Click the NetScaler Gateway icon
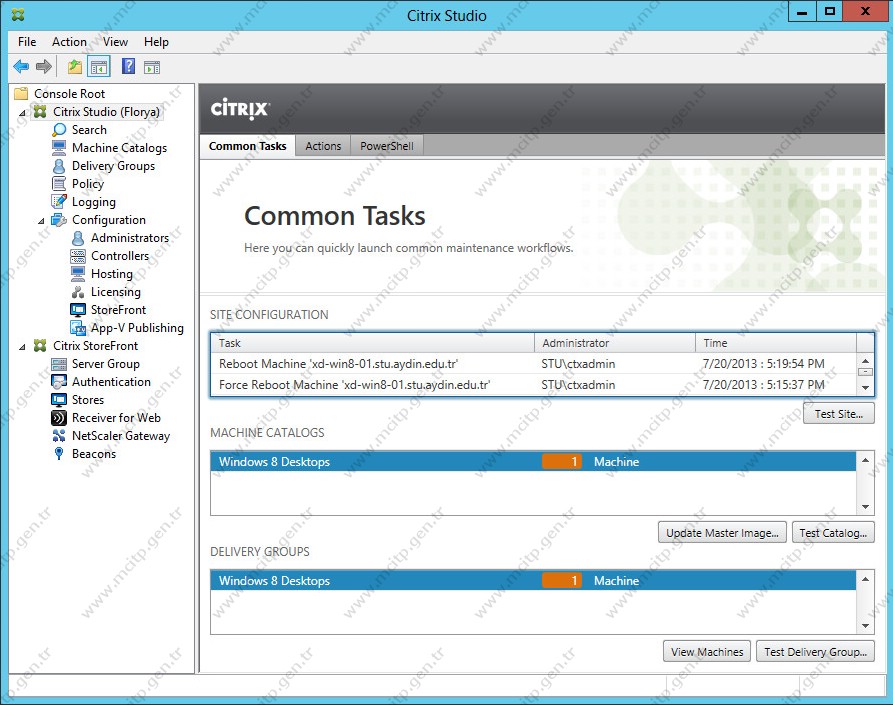 [x=59, y=436]
